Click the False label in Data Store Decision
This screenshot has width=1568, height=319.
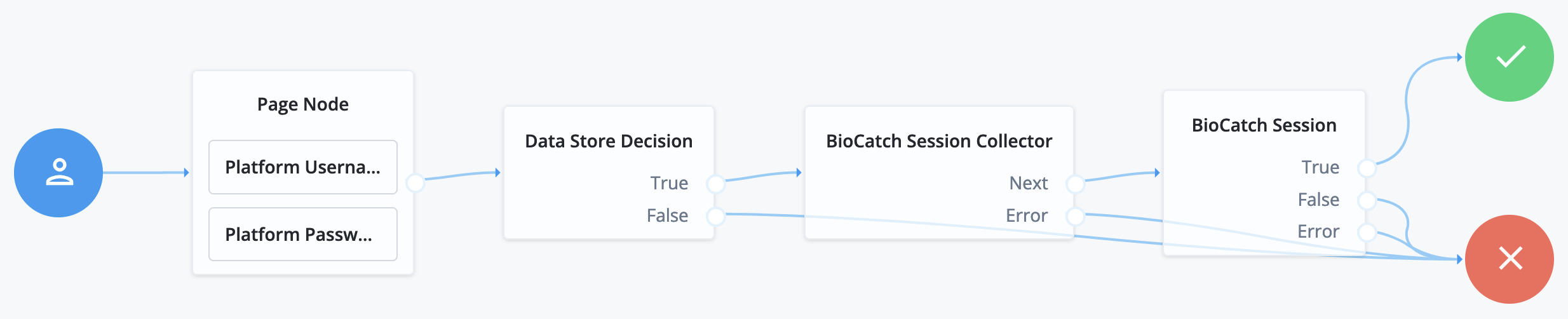click(x=667, y=215)
